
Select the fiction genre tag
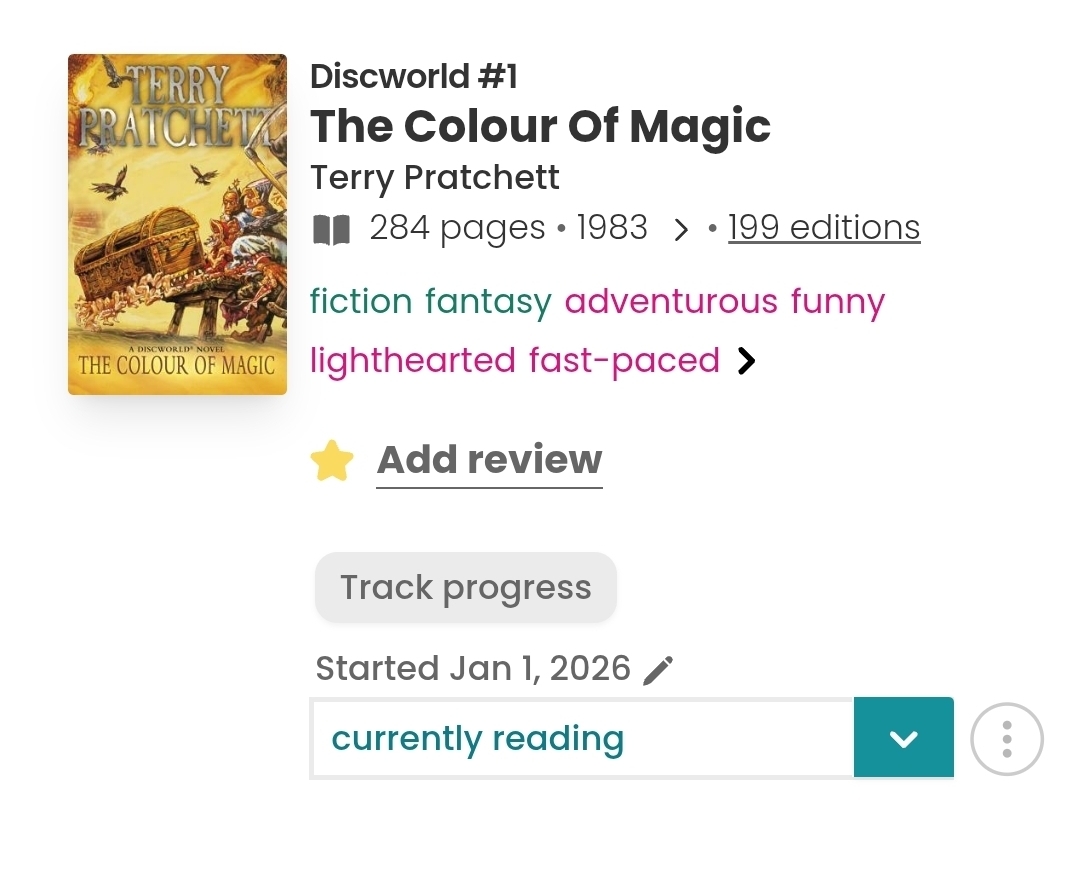(361, 301)
